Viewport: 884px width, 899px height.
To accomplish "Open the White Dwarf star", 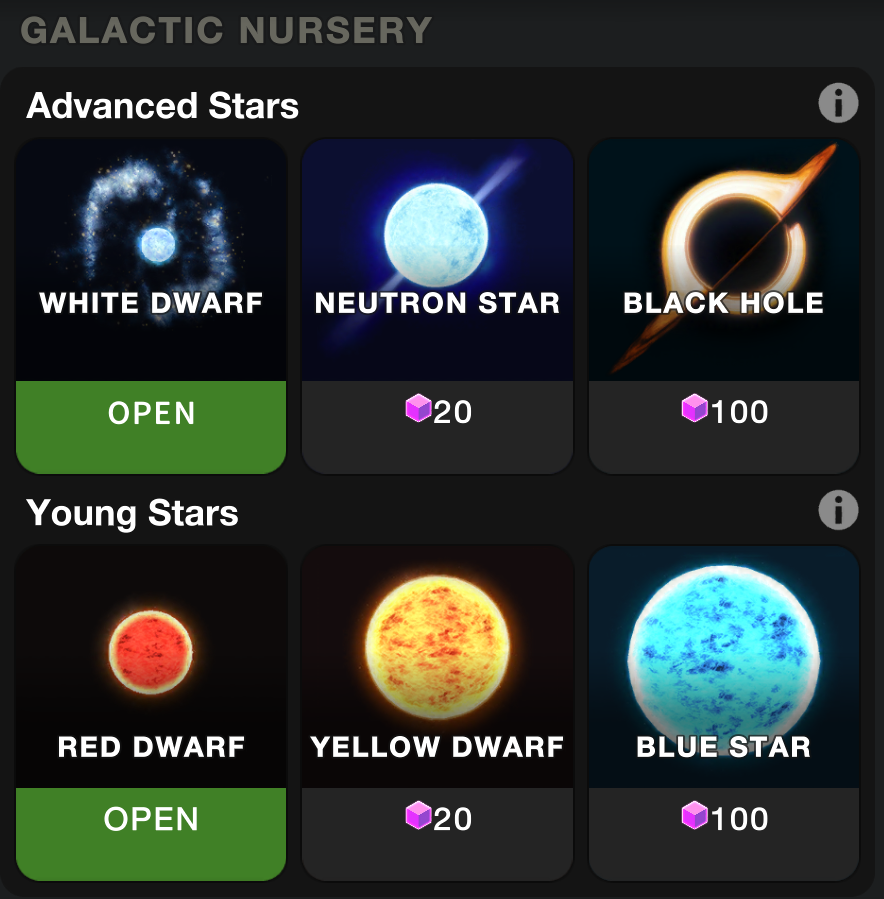I will 151,427.
